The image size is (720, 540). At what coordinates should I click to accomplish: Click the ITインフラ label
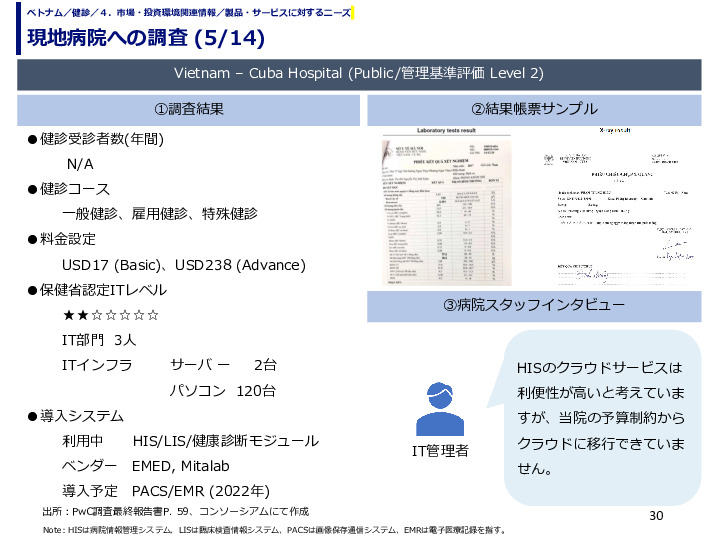tap(97, 366)
